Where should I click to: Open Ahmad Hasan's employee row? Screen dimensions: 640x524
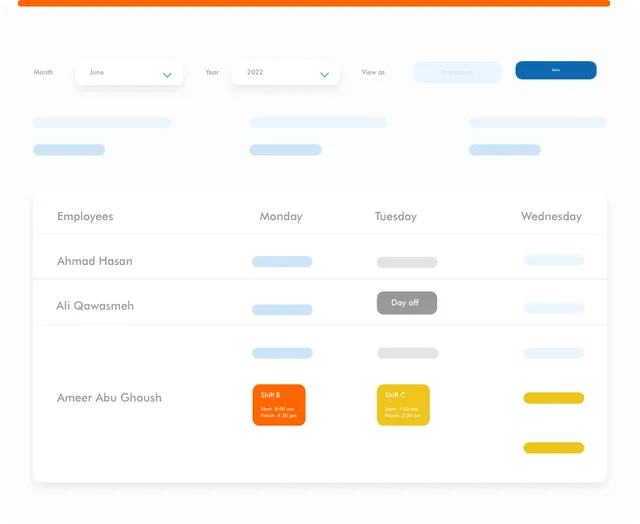point(95,261)
